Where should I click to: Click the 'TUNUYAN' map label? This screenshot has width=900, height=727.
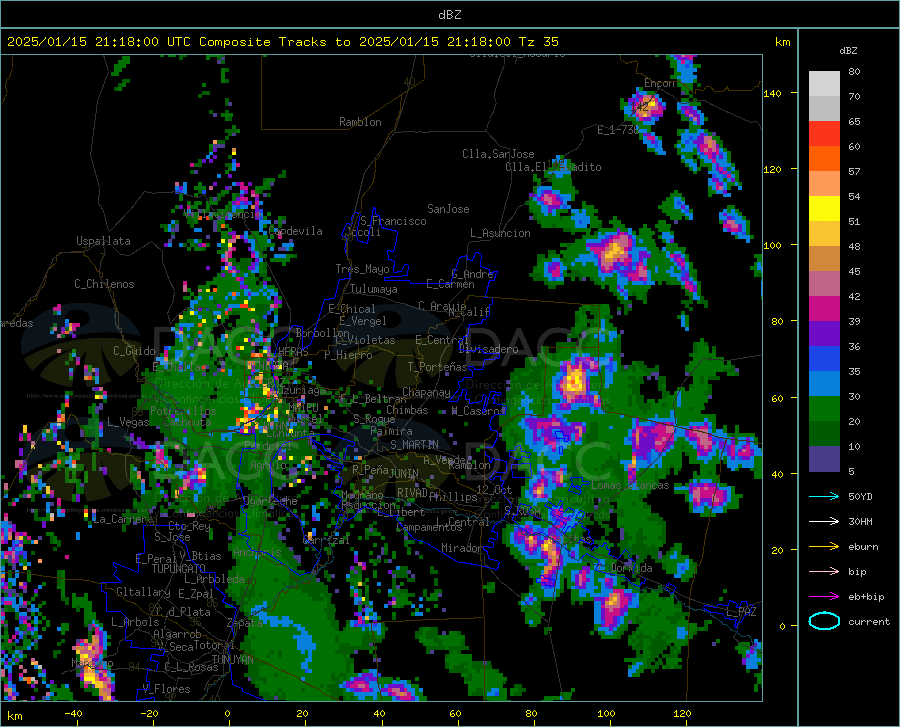pos(232,659)
